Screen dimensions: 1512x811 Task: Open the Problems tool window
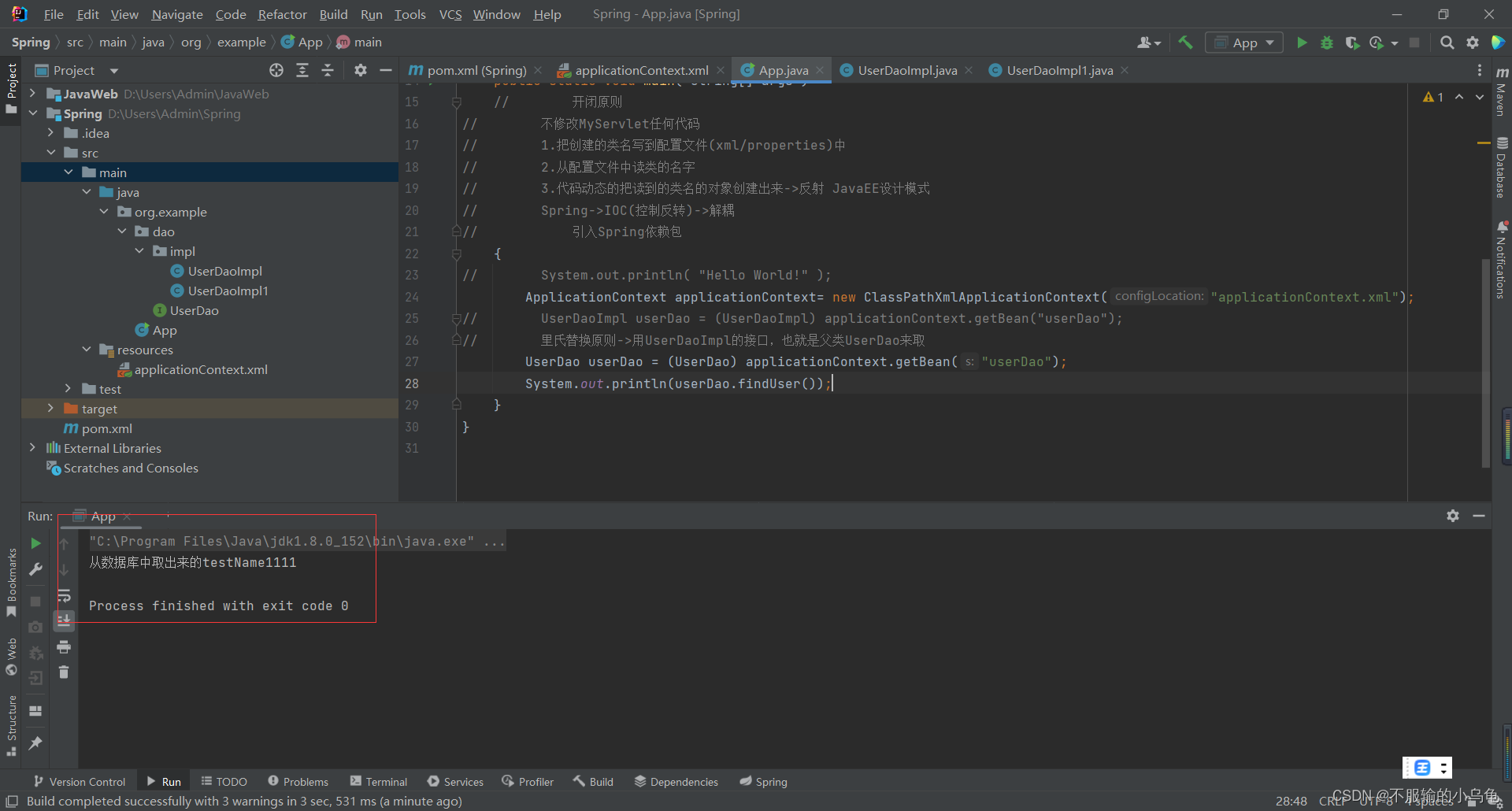[298, 782]
